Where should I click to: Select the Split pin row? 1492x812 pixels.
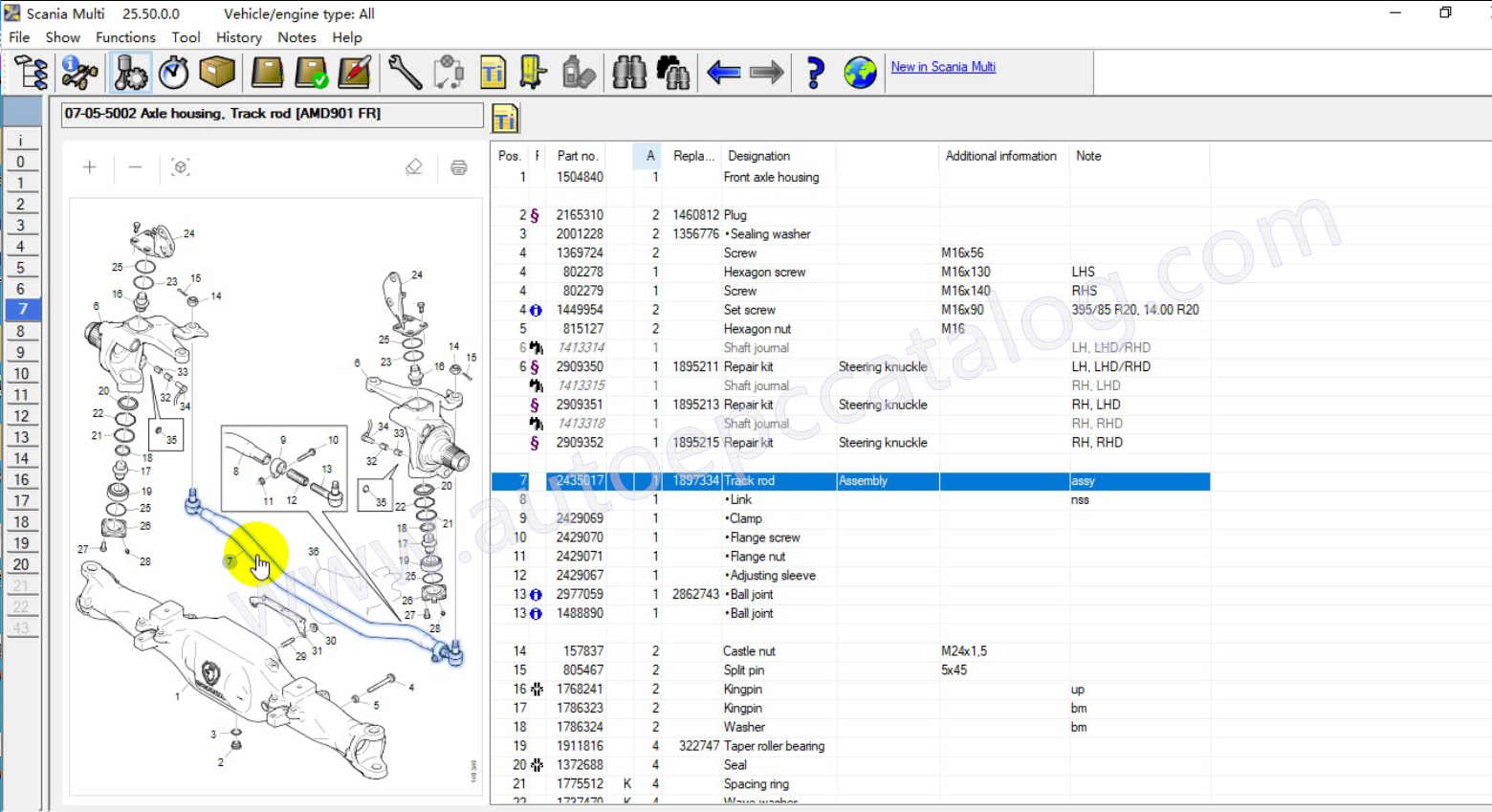(850, 670)
